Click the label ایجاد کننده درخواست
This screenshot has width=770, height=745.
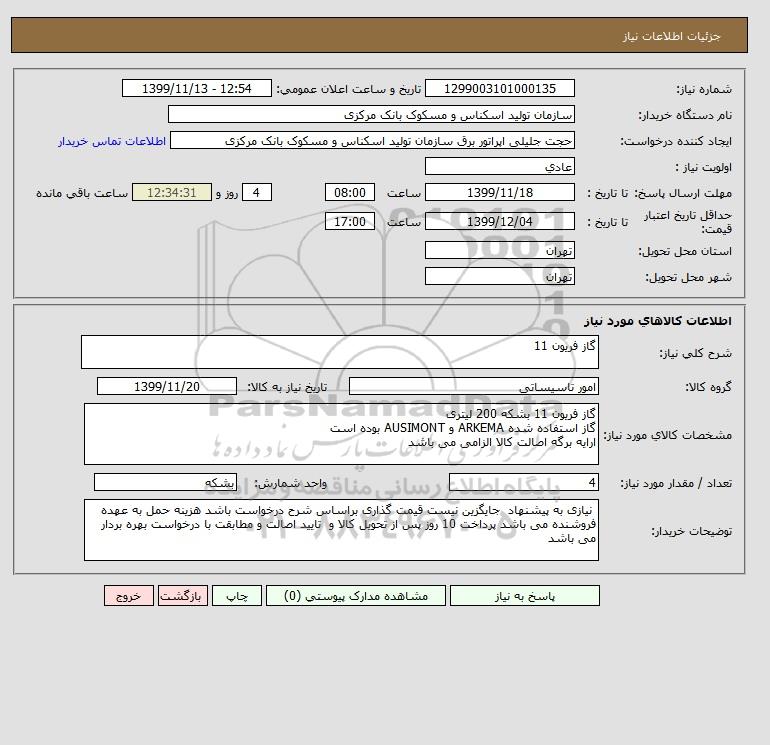[676, 141]
